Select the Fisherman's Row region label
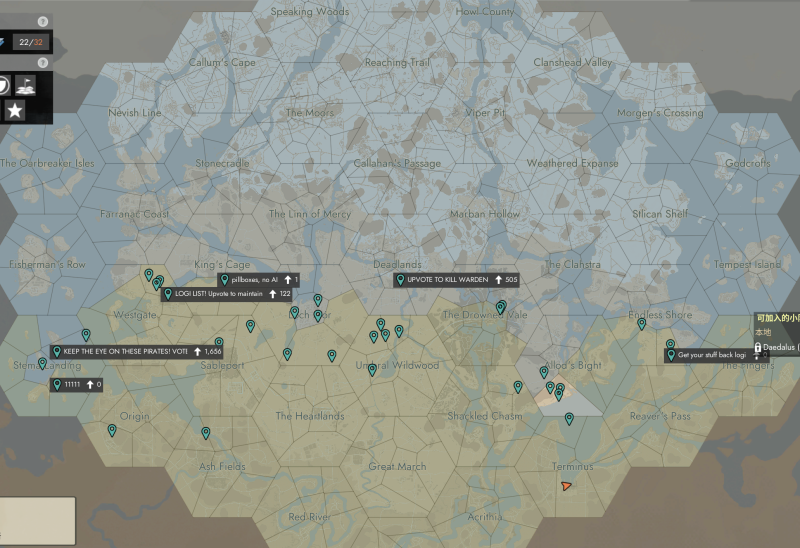Screen dimensions: 800x548 pyautogui.click(x=47, y=264)
